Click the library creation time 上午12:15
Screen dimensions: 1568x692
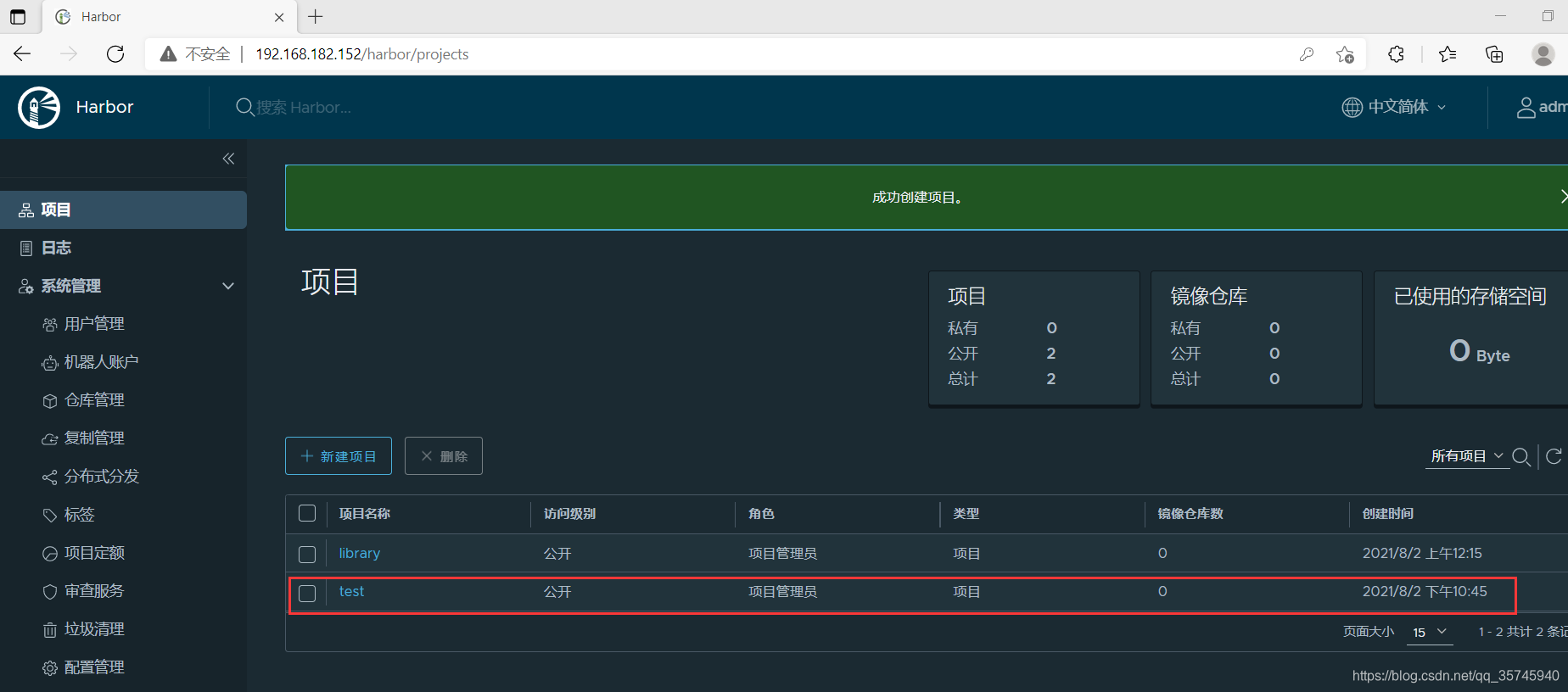pos(1422,553)
